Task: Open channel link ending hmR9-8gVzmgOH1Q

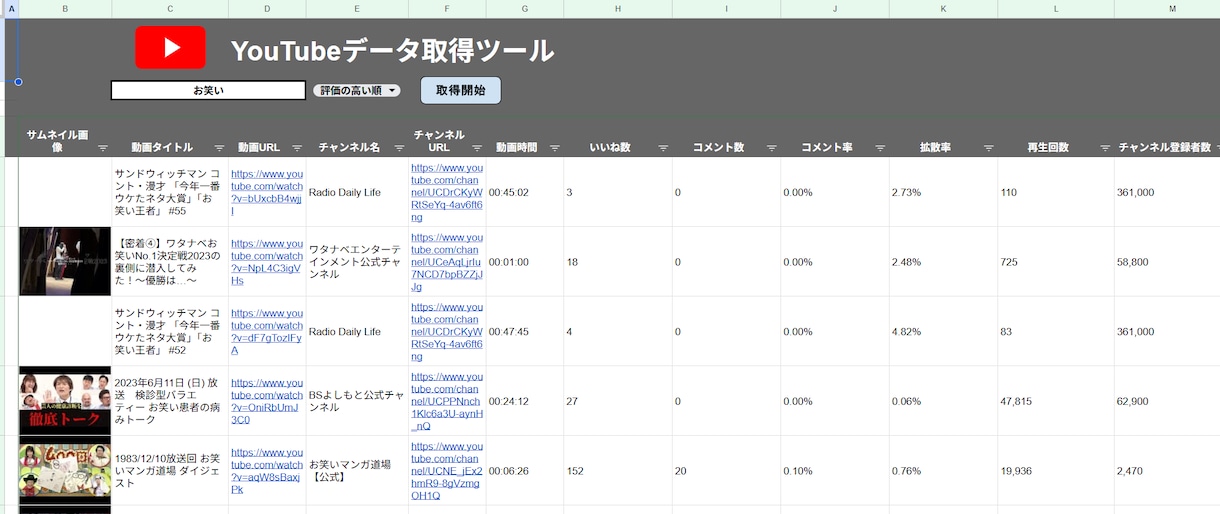Action: tap(447, 471)
